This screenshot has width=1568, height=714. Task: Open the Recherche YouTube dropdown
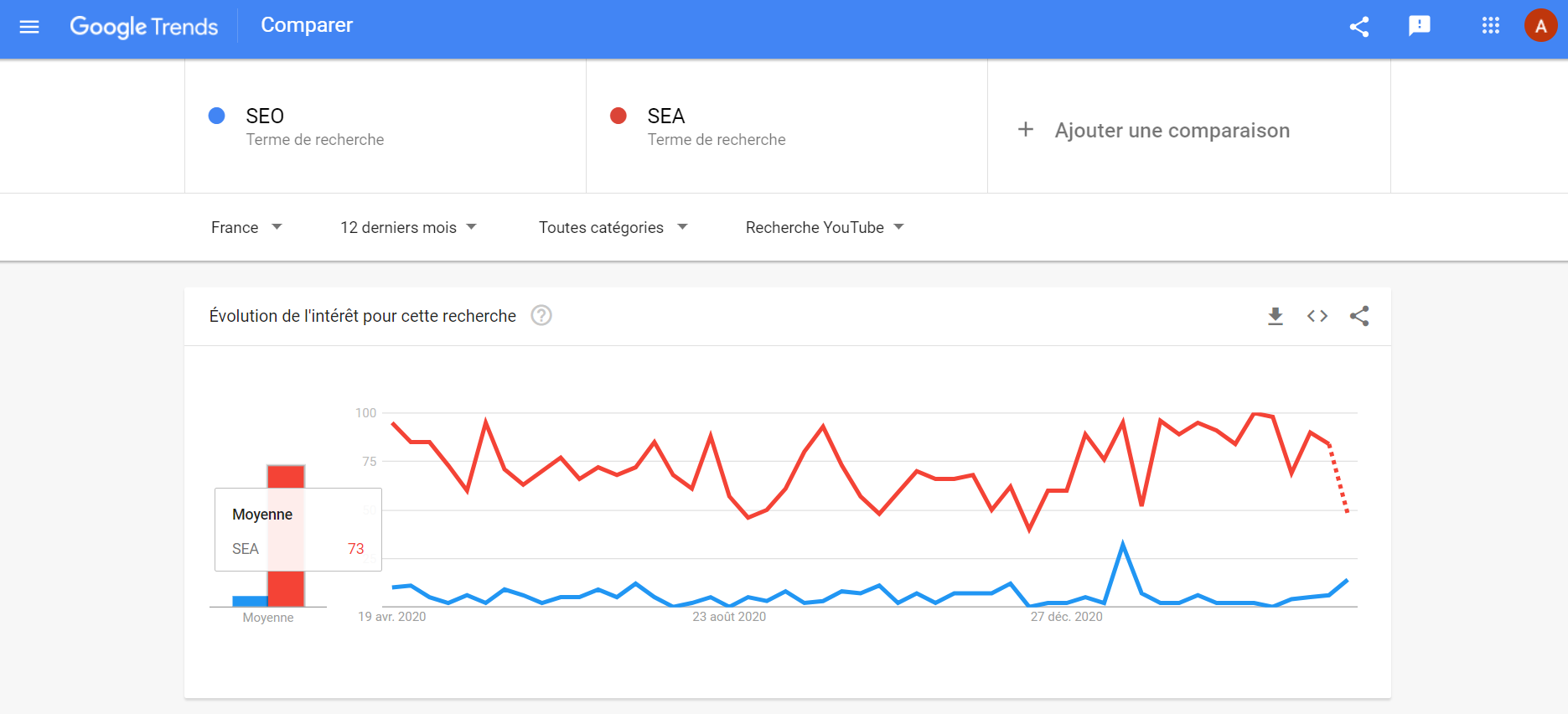[825, 227]
